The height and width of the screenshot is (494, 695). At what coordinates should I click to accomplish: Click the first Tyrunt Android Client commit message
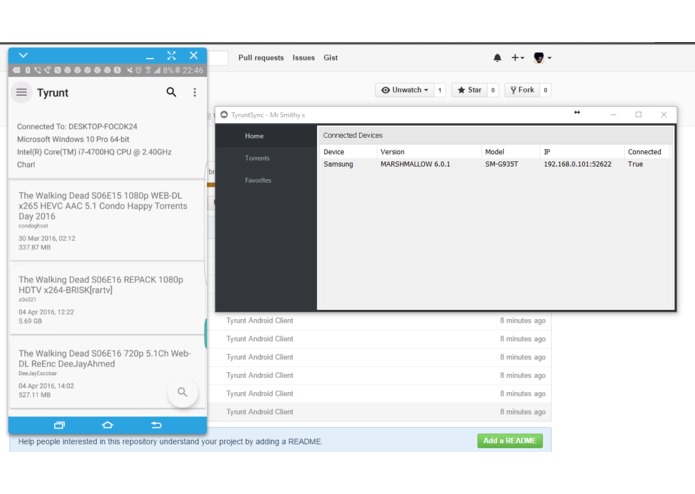(260, 321)
